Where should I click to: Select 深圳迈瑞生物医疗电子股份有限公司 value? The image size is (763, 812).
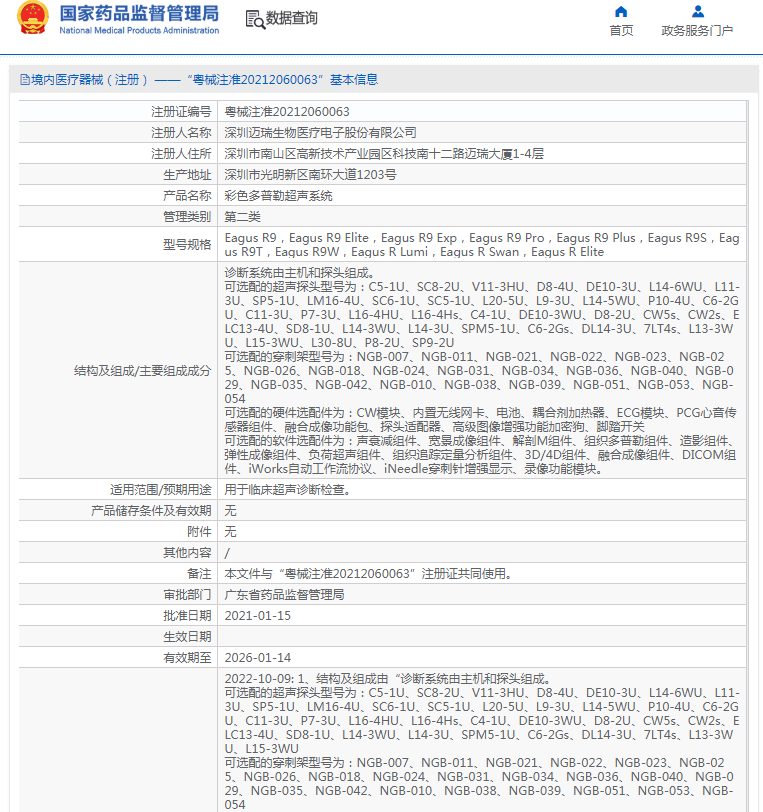coord(320,133)
